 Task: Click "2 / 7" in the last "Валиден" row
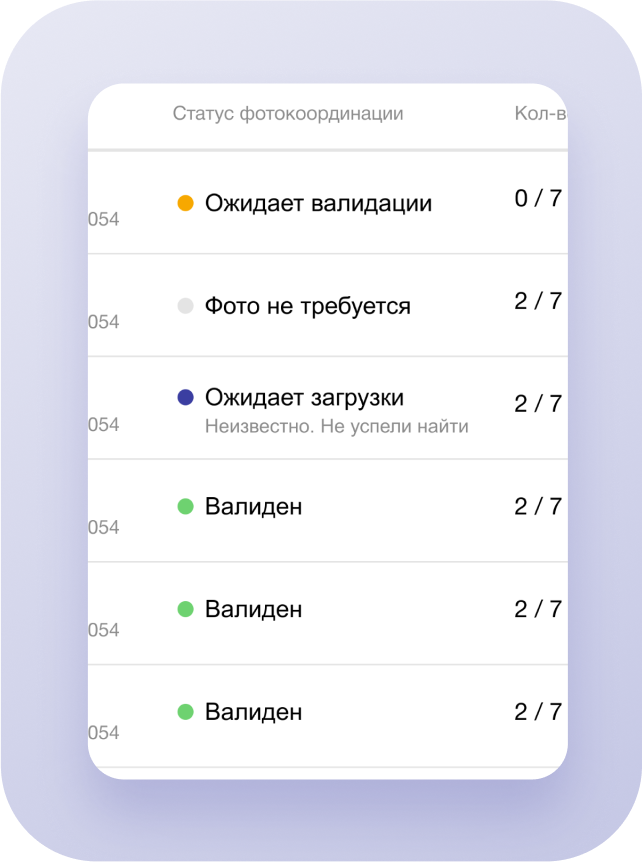click(538, 712)
